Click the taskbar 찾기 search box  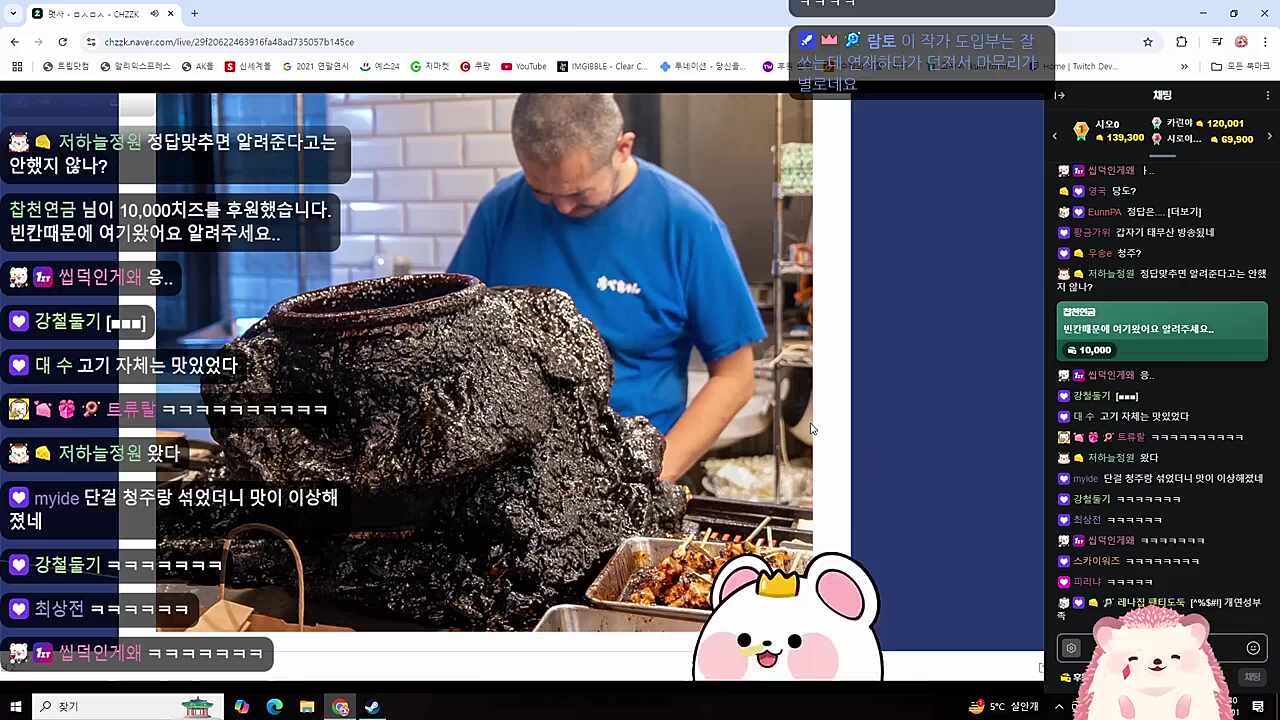point(128,707)
